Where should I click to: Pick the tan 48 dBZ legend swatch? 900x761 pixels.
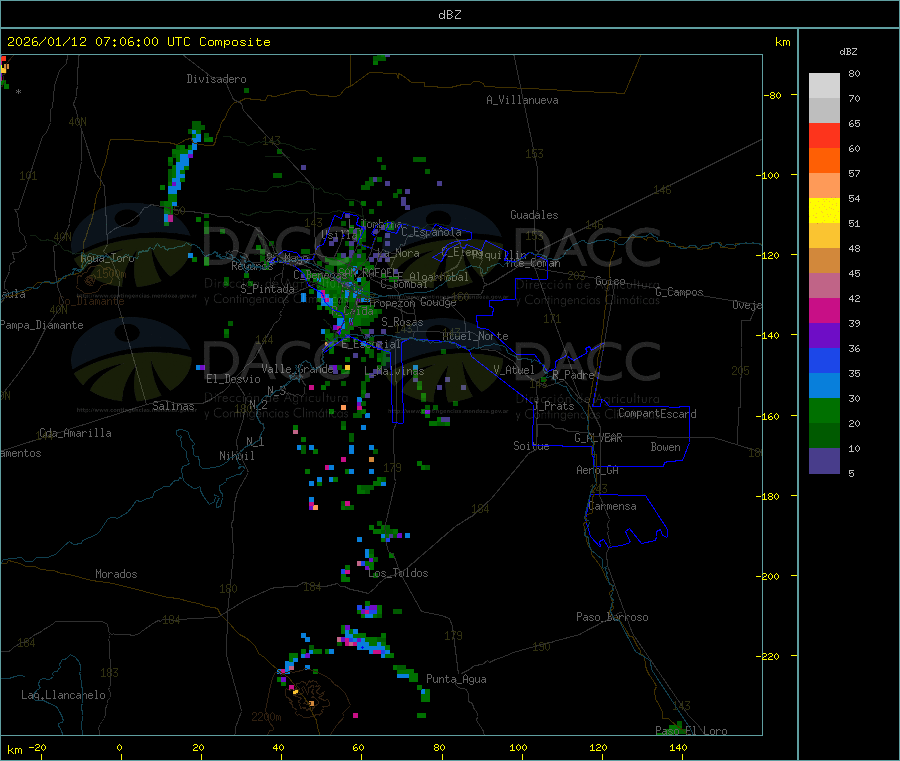pyautogui.click(x=824, y=261)
